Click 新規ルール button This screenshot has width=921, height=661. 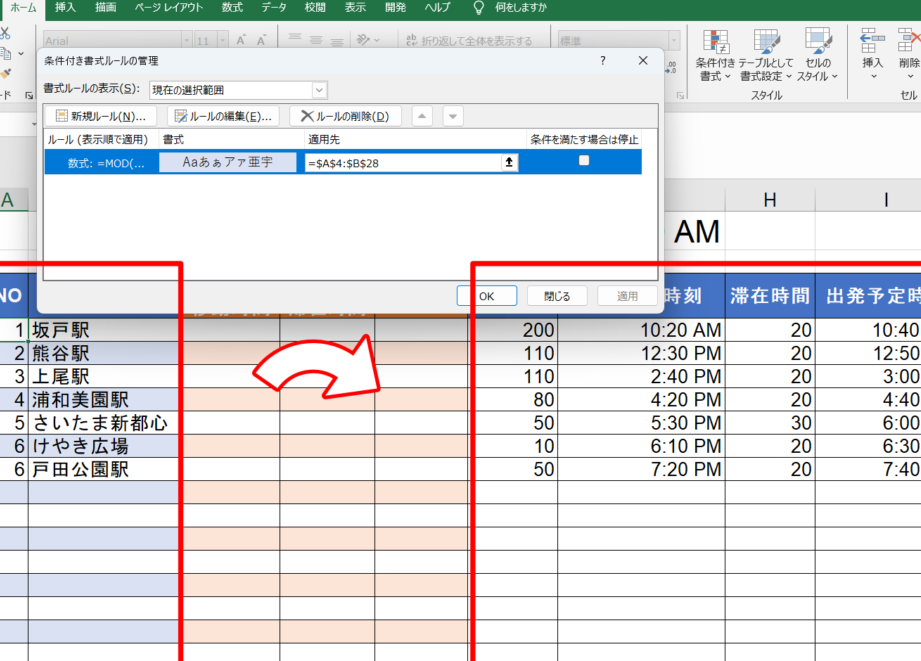101,116
